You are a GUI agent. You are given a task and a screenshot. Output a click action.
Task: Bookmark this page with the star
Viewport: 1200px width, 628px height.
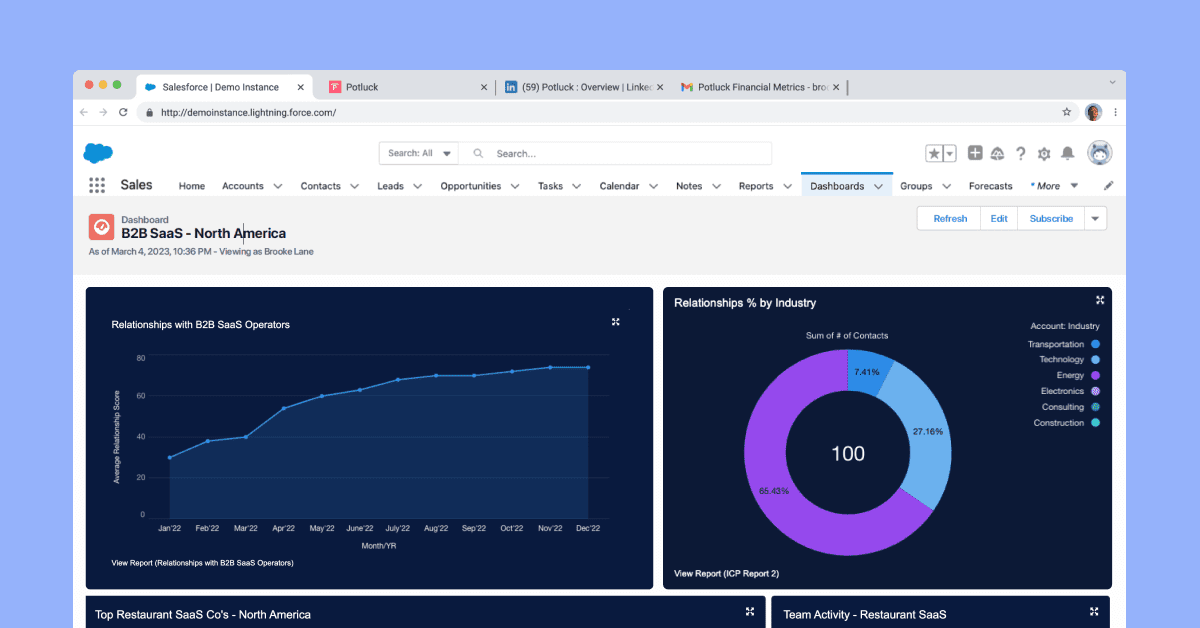pyautogui.click(x=1067, y=112)
